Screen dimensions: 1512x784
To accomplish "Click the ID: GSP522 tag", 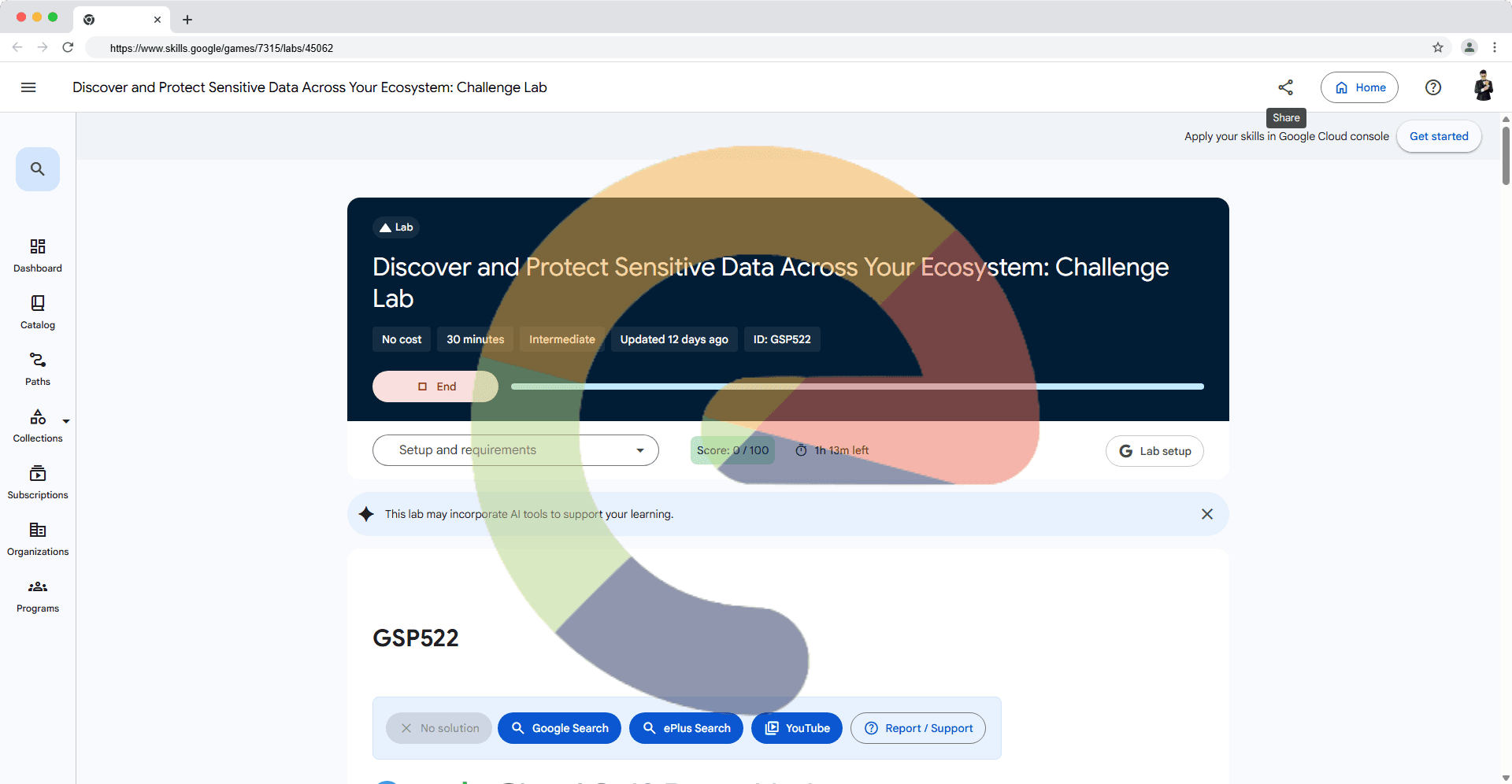I will (x=782, y=339).
